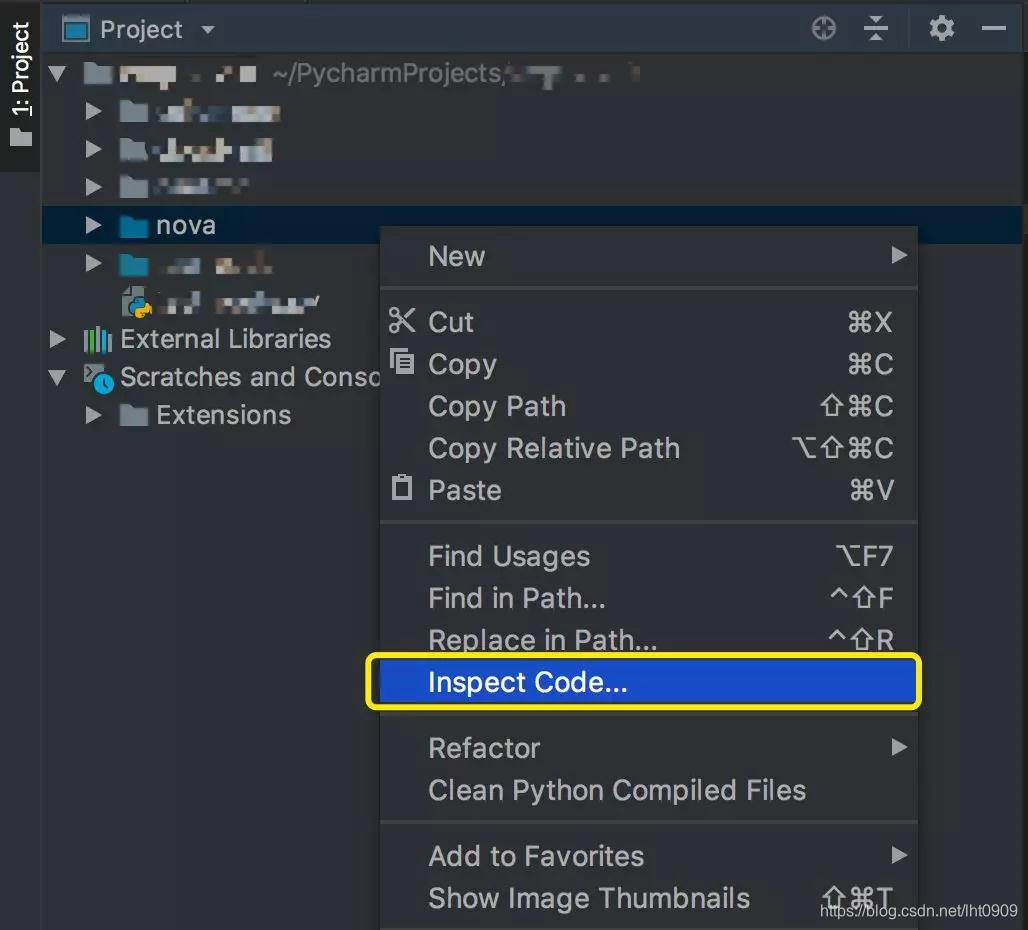Open the Refactor submenu
The height and width of the screenshot is (930, 1028).
(x=648, y=748)
